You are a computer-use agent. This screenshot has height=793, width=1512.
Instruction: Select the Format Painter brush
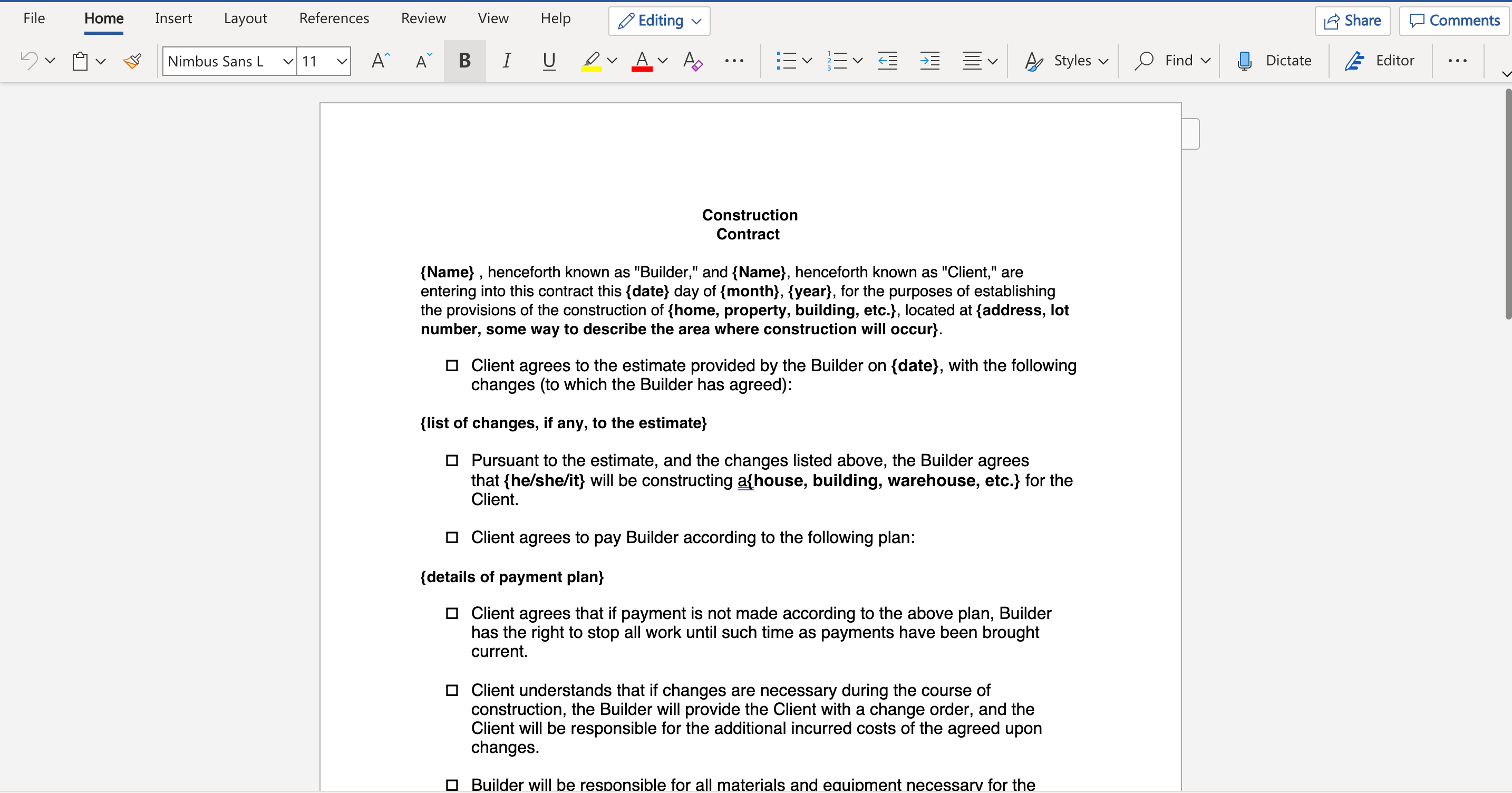point(132,61)
